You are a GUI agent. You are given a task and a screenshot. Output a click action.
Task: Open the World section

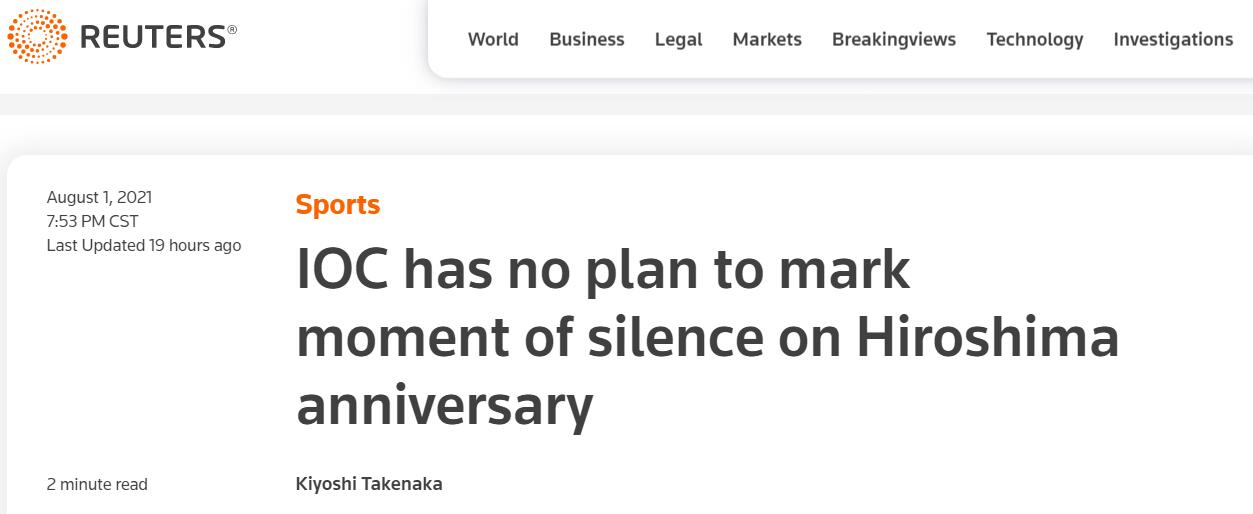493,39
